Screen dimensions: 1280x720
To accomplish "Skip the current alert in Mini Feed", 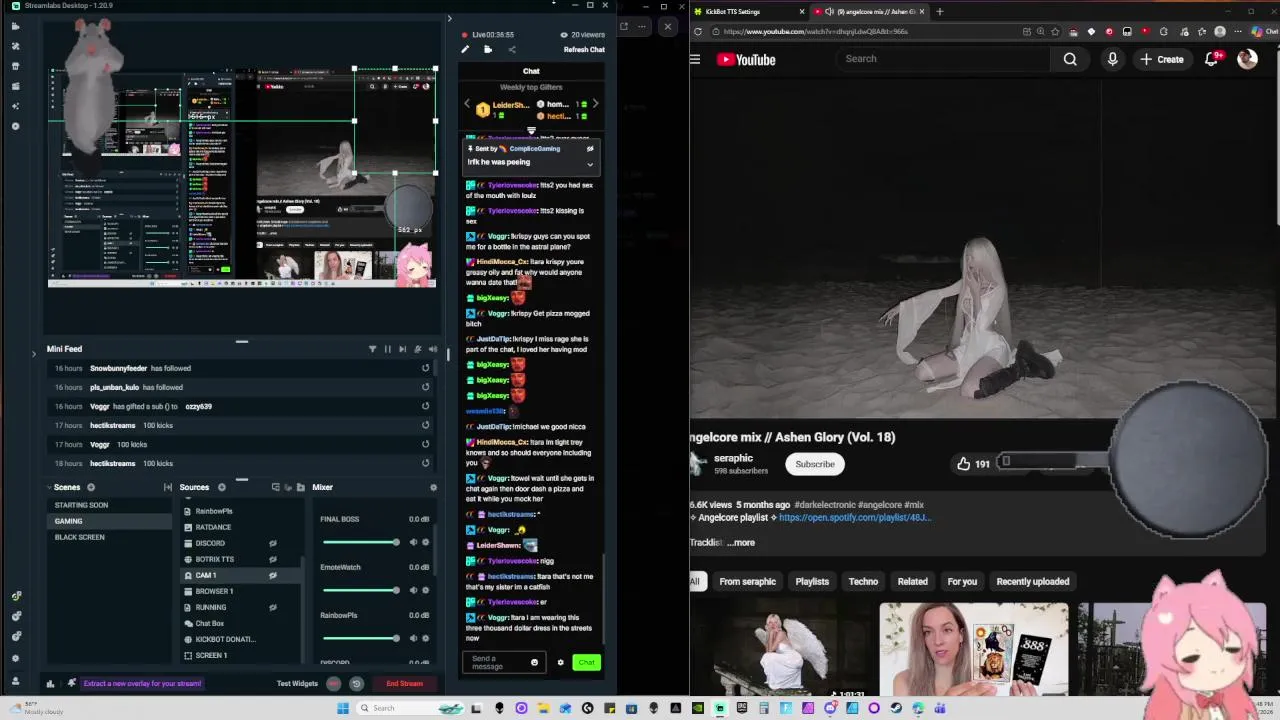I will 403,349.
